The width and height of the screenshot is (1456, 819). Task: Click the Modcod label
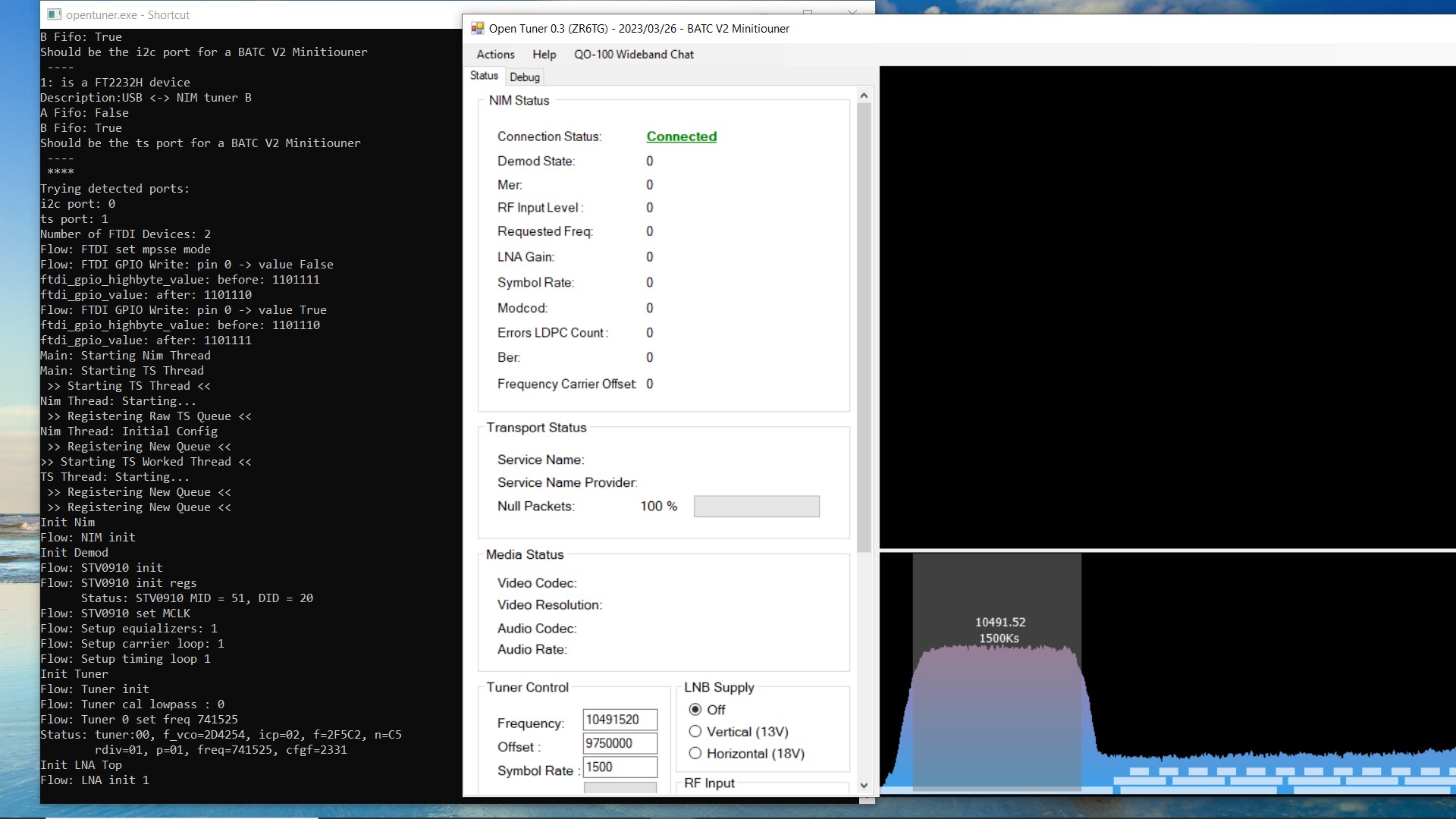[x=522, y=309]
